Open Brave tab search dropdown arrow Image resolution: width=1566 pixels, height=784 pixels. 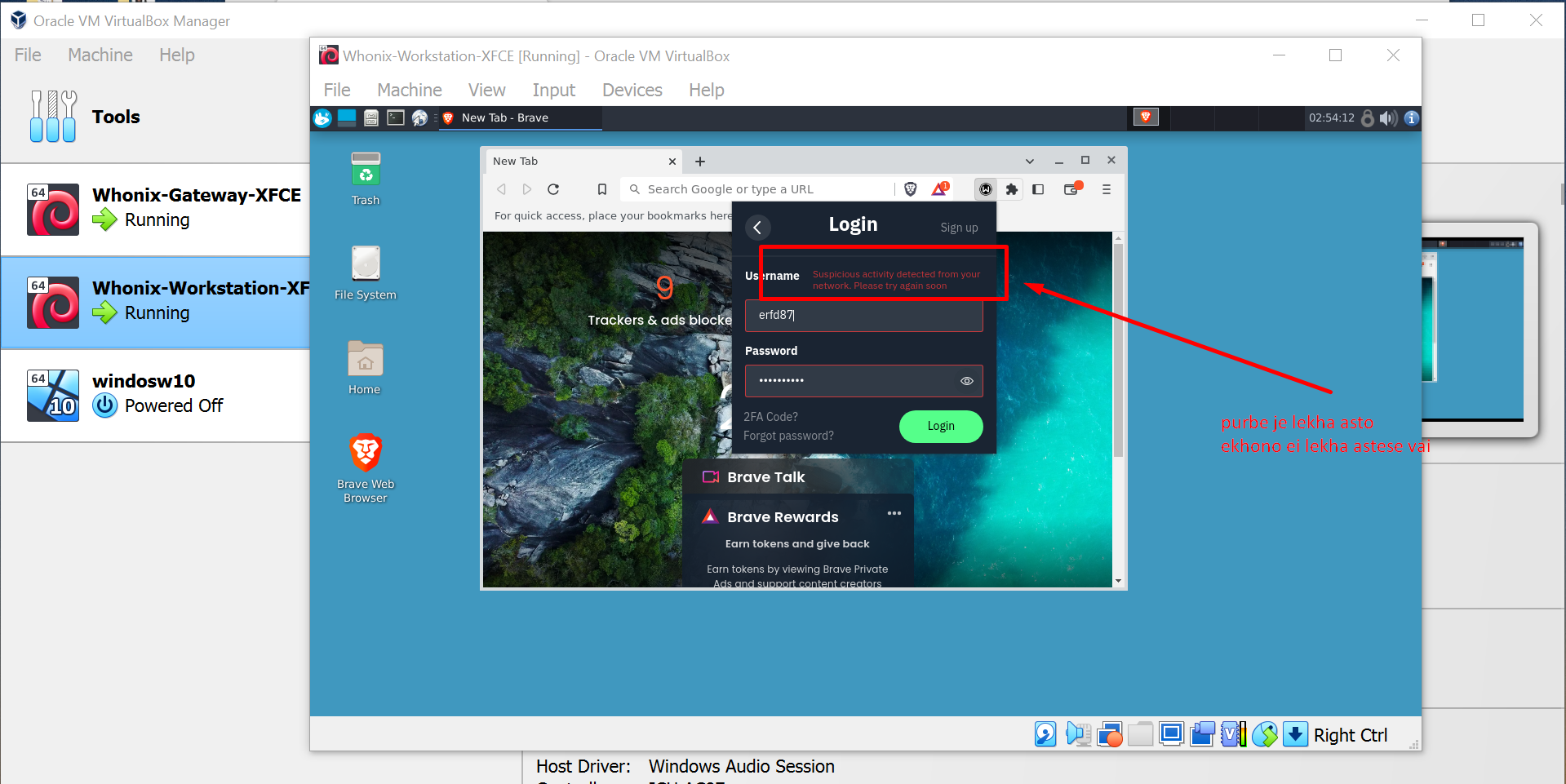point(1030,162)
